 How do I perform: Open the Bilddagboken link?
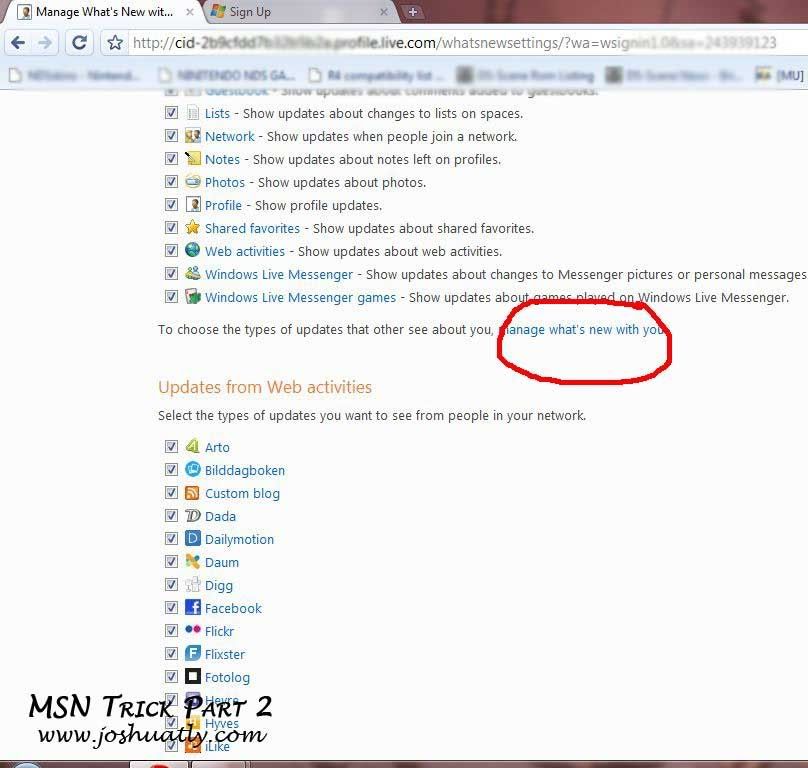(245, 470)
